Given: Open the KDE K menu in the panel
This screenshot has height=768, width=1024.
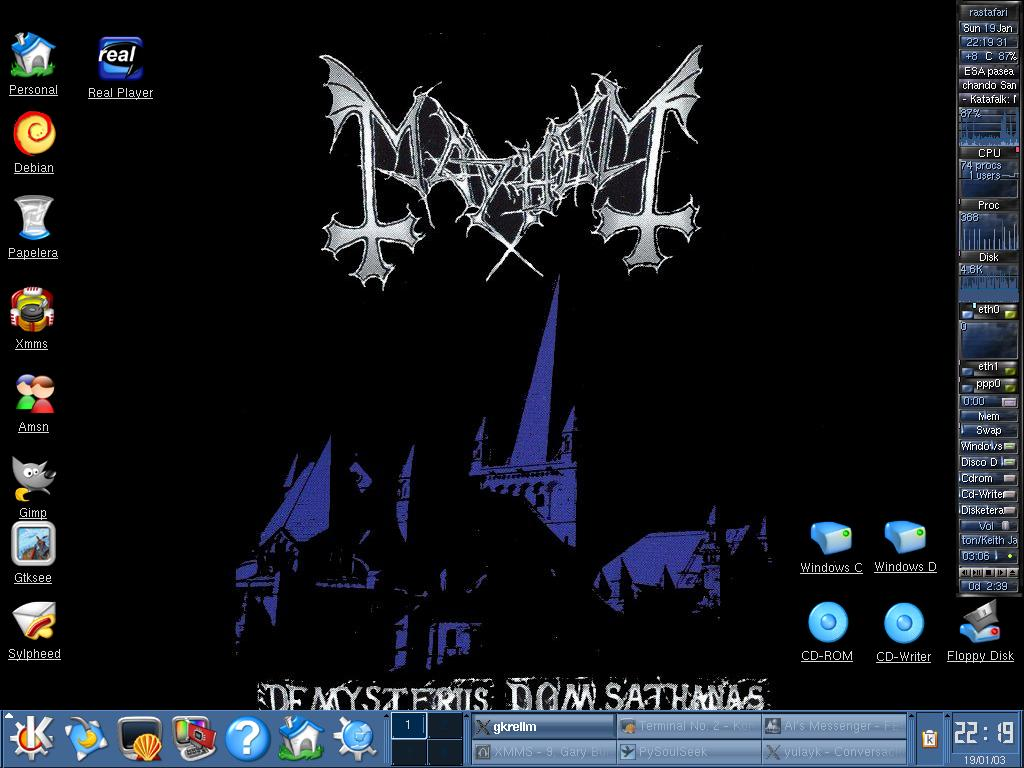Looking at the screenshot, I should click(30, 738).
